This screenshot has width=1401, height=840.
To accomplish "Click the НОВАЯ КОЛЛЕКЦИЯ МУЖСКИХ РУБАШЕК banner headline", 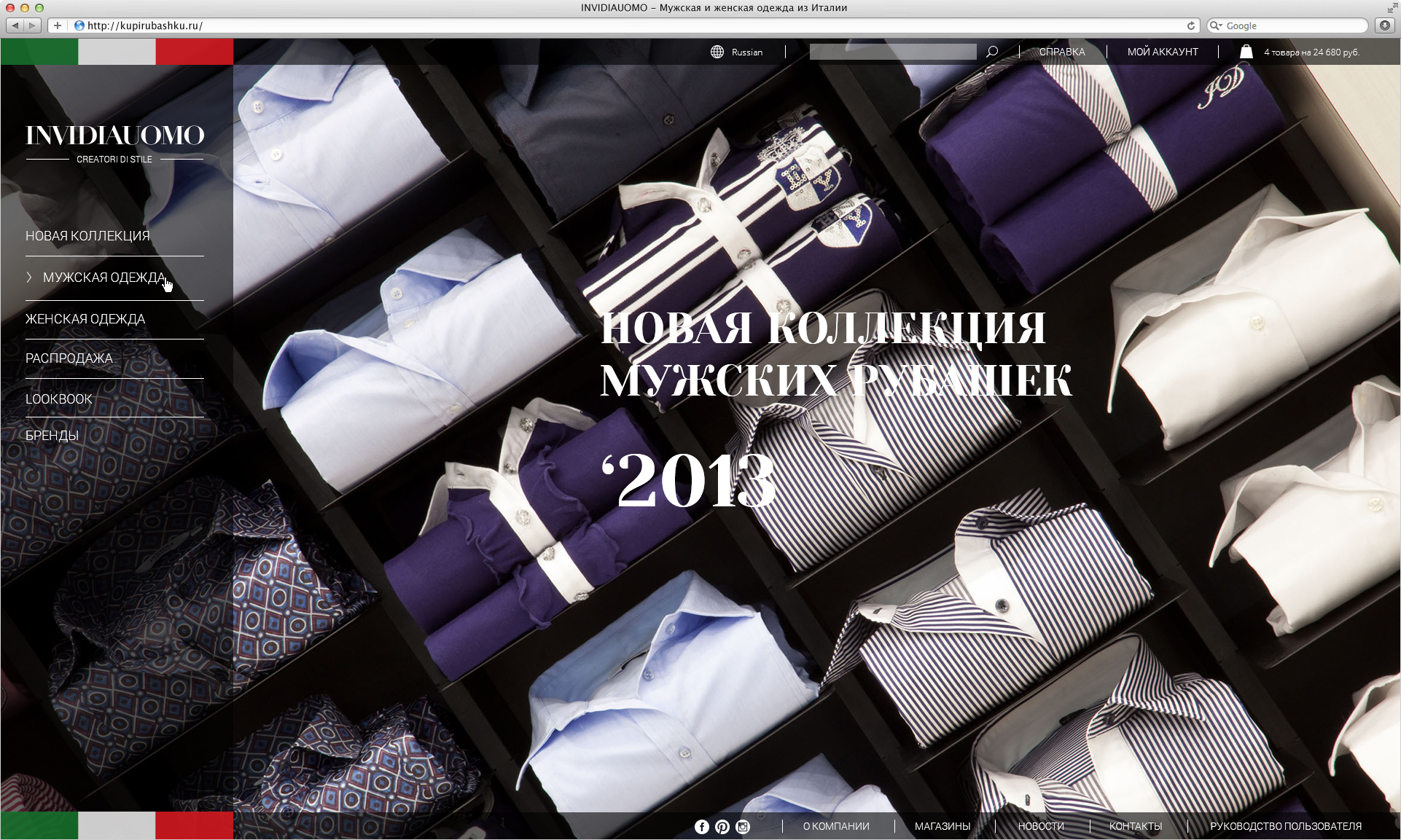I will 836,354.
